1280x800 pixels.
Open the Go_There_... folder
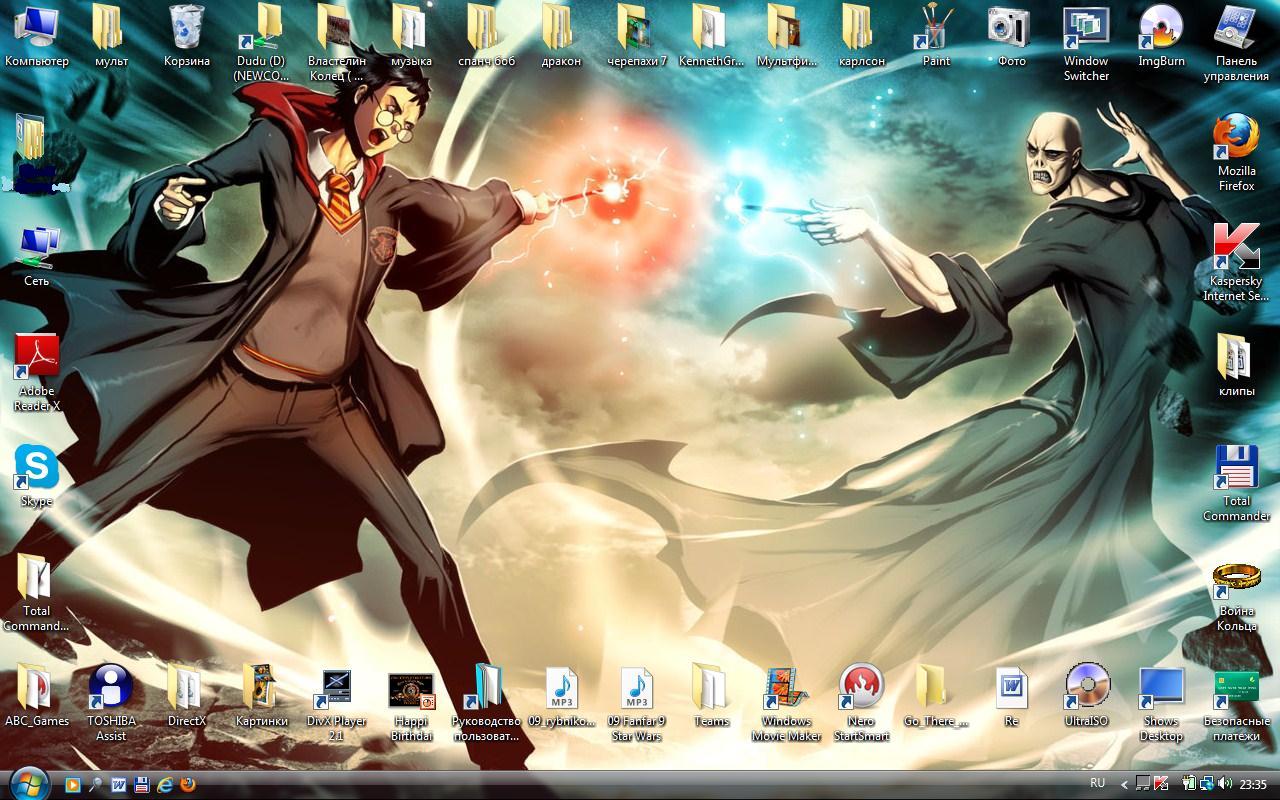936,695
